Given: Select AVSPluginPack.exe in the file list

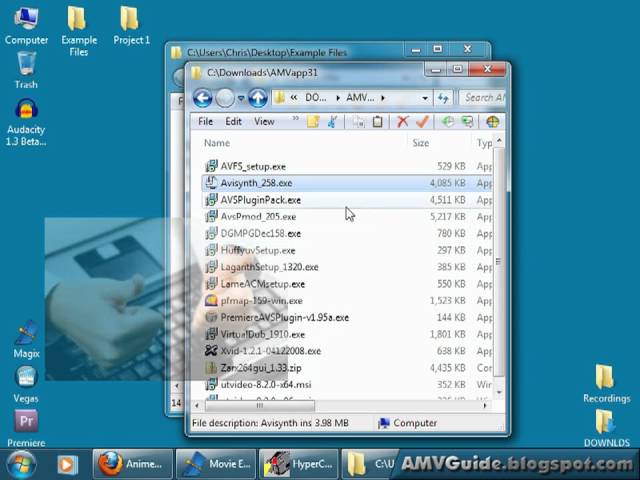Looking at the screenshot, I should coord(347,200).
